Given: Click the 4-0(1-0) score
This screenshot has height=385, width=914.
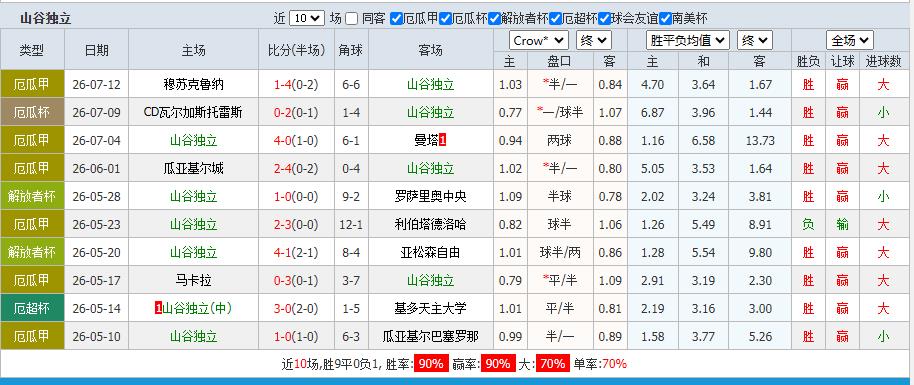Looking at the screenshot, I should click(296, 140).
